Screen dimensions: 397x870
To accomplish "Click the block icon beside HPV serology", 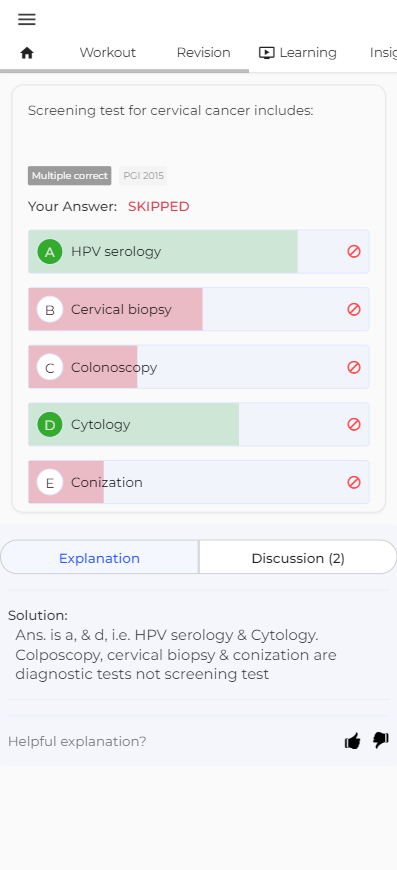I will coord(354,251).
